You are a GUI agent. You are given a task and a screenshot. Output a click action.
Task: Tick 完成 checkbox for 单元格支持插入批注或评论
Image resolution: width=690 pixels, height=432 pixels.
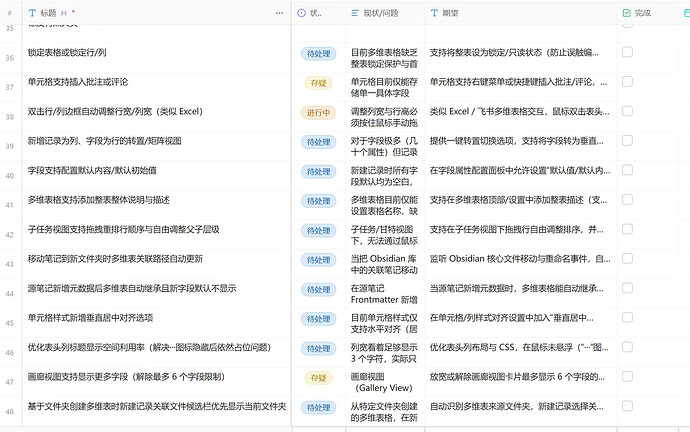click(628, 82)
